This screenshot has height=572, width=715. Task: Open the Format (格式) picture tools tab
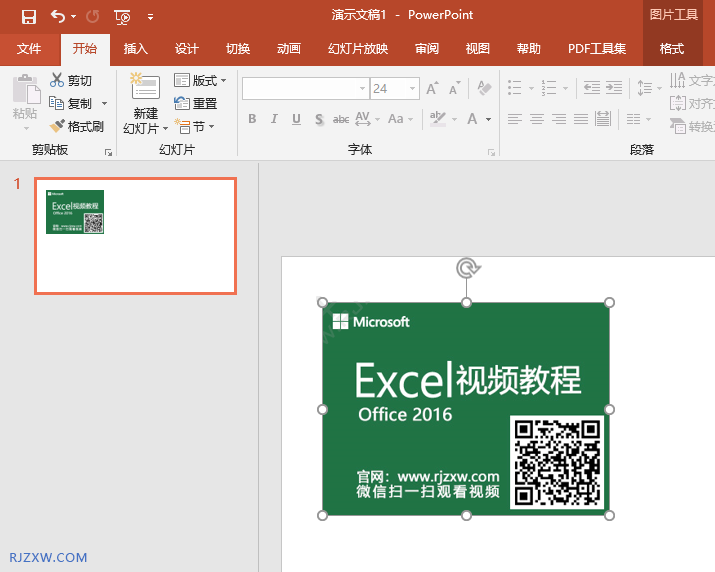click(x=672, y=49)
